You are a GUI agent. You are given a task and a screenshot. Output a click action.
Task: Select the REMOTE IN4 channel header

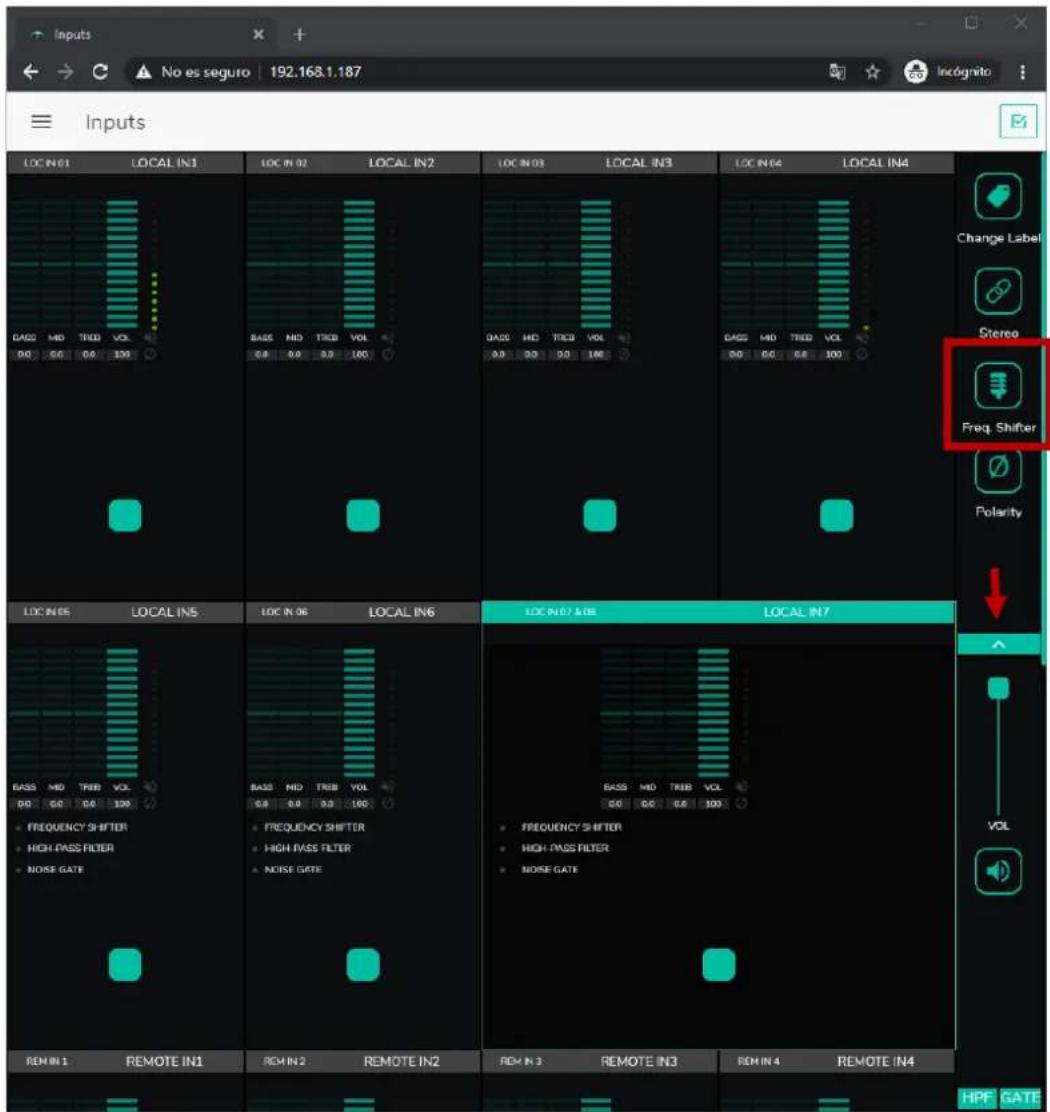[837, 1061]
